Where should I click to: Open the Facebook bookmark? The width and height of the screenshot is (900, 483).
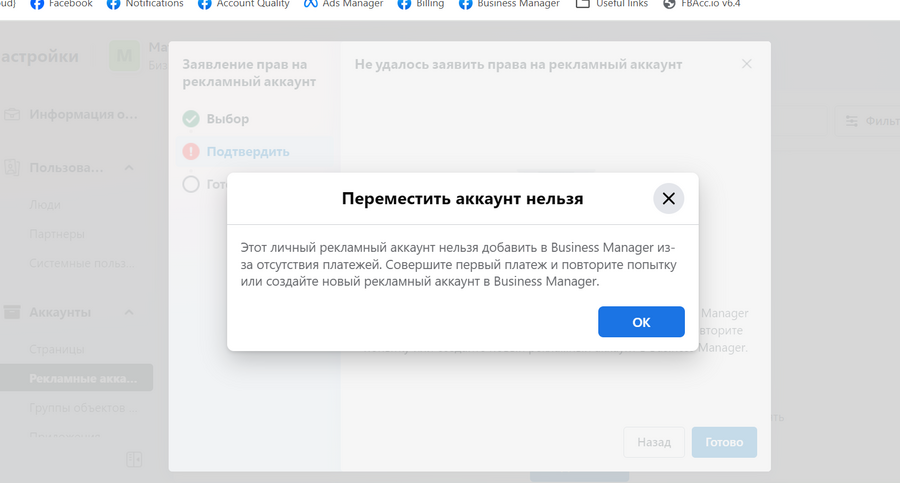[x=61, y=4]
